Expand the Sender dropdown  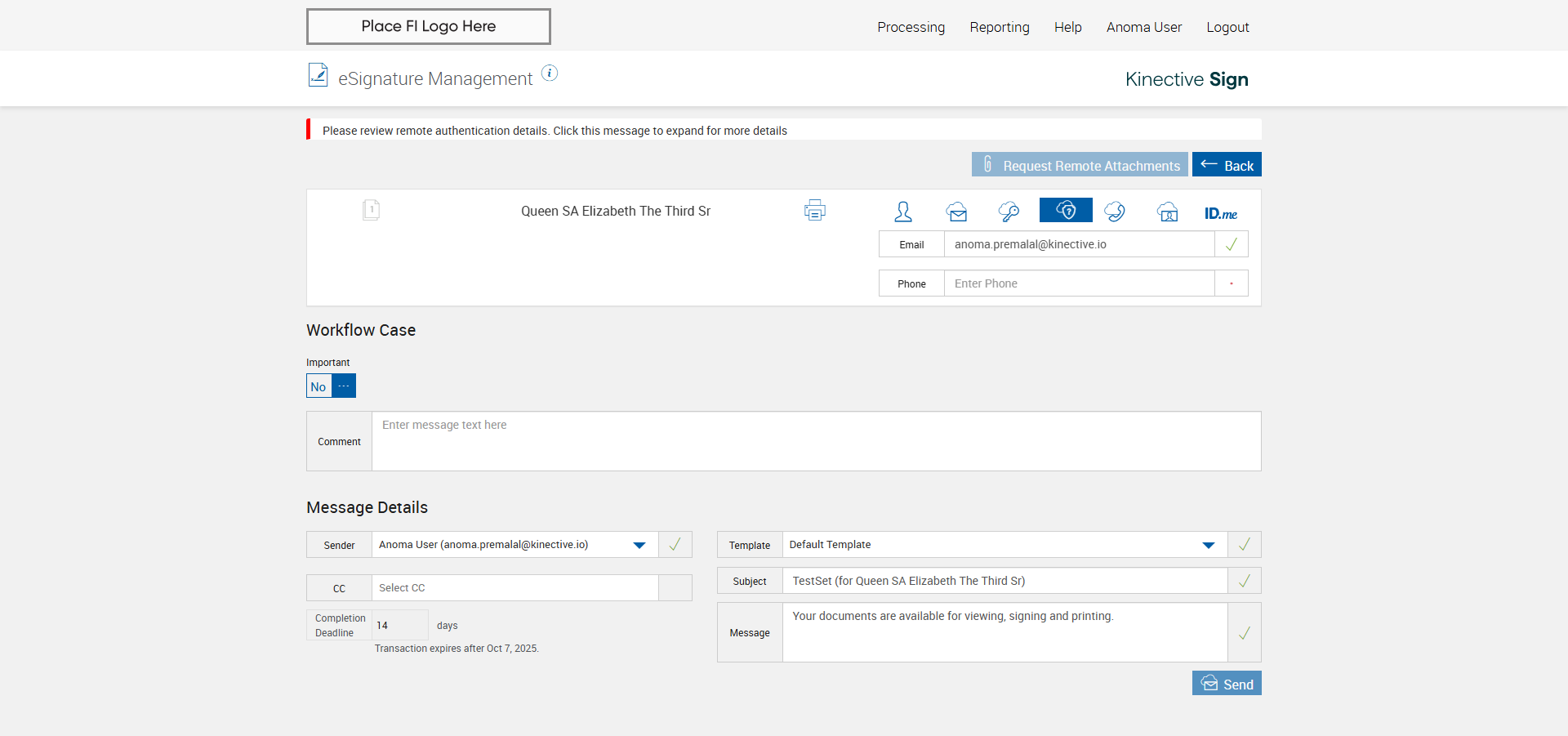tap(639, 545)
